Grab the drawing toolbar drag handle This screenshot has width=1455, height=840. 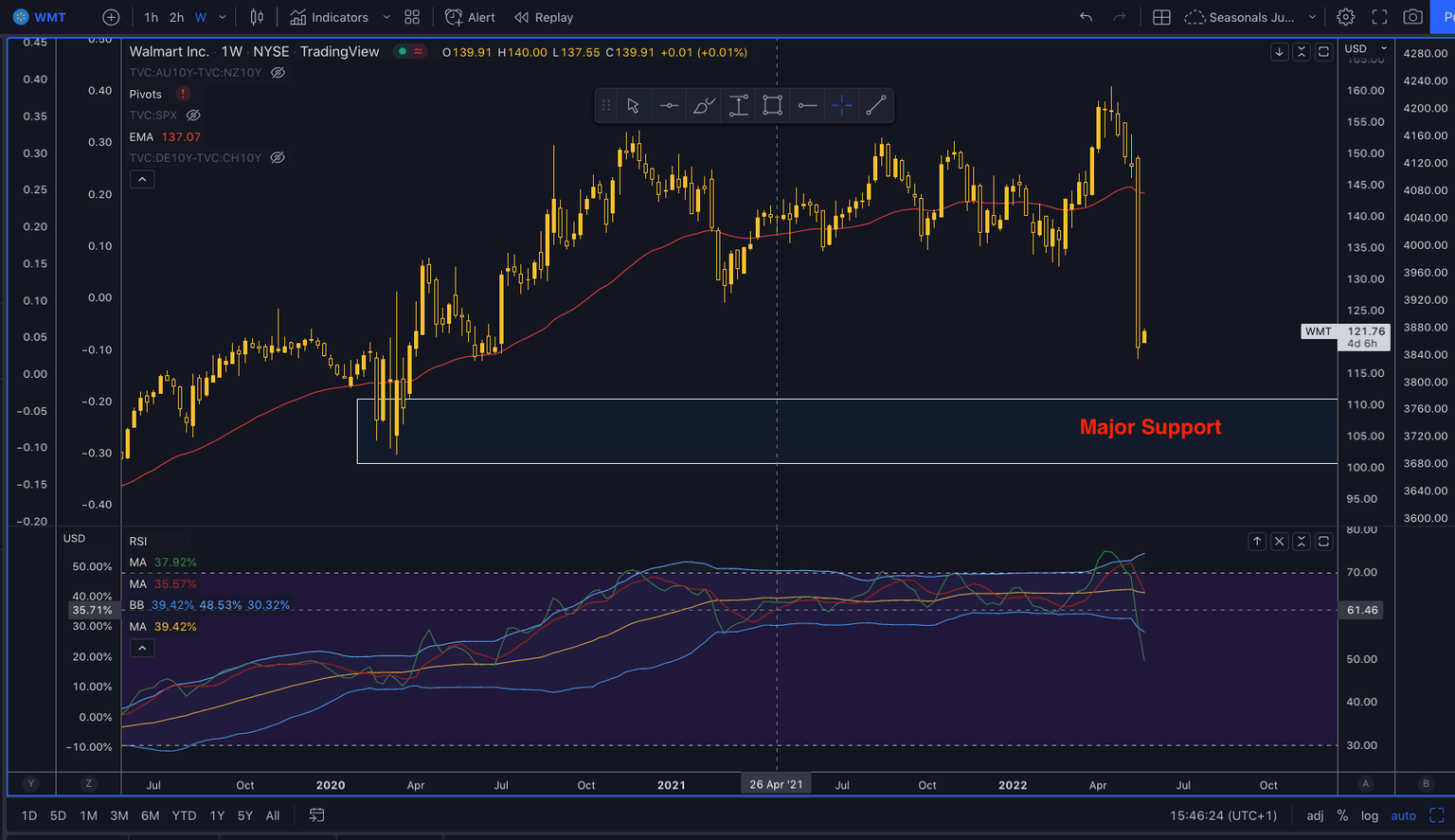pos(606,105)
